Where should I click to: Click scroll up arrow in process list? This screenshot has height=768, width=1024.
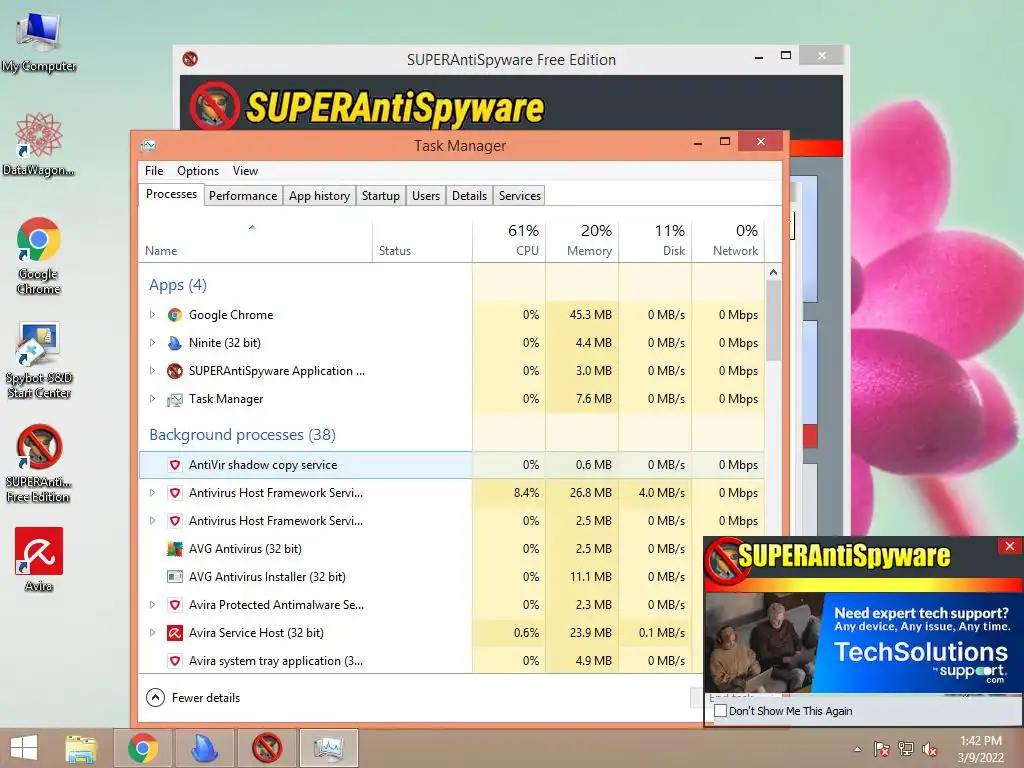773,272
